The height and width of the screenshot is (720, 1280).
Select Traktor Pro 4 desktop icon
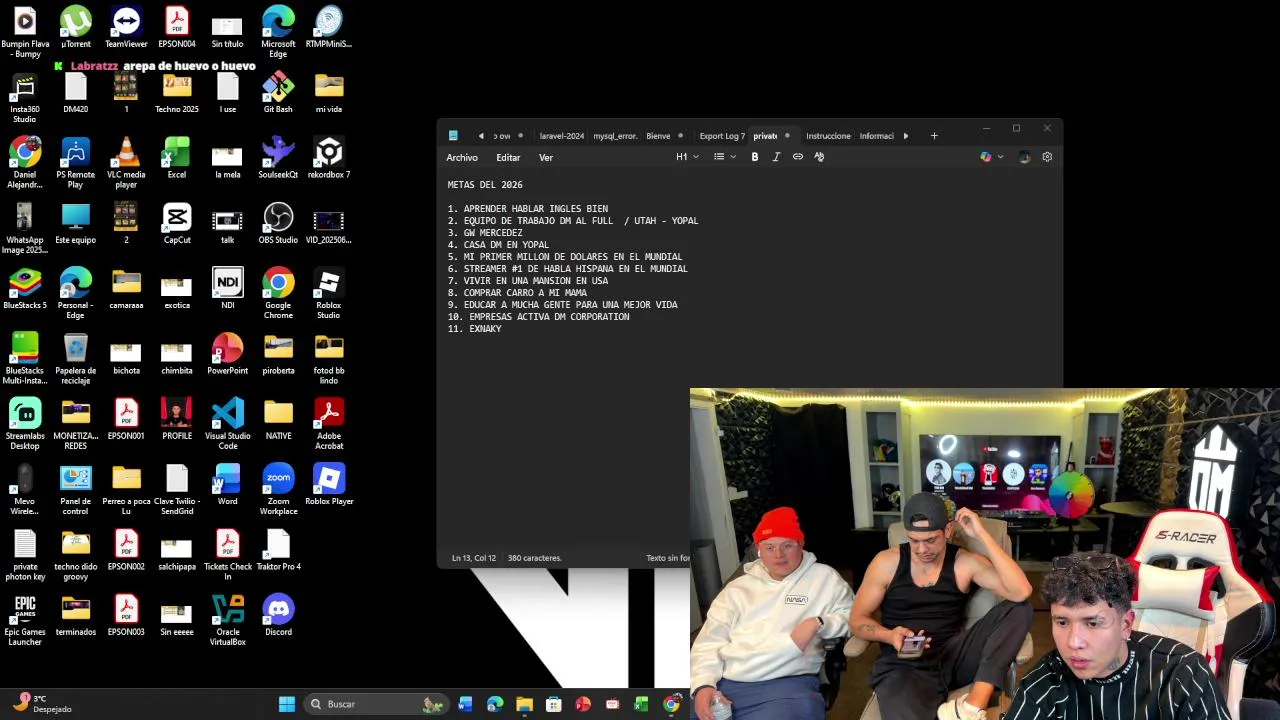(278, 550)
